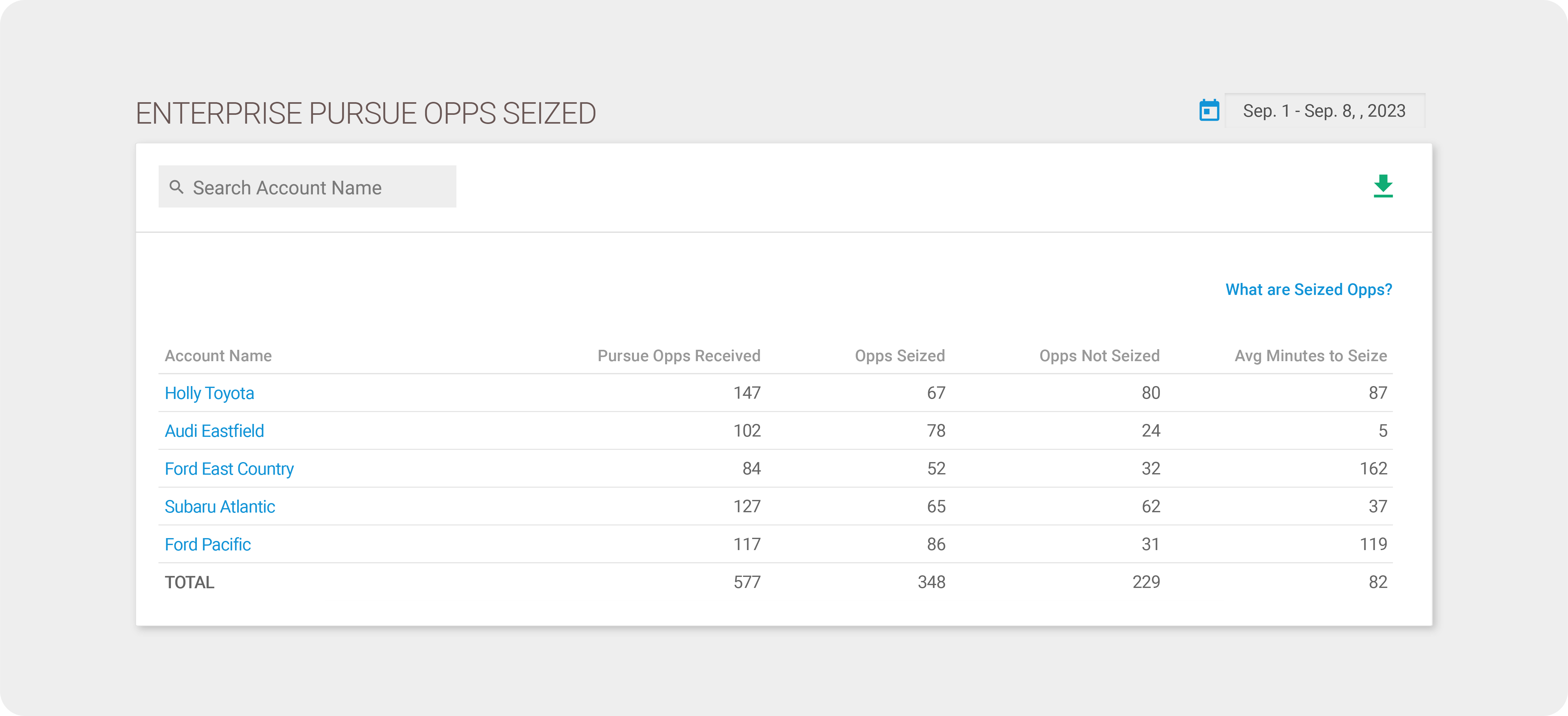Click the calendar date picker icon
The width and height of the screenshot is (1568, 716).
[1209, 111]
